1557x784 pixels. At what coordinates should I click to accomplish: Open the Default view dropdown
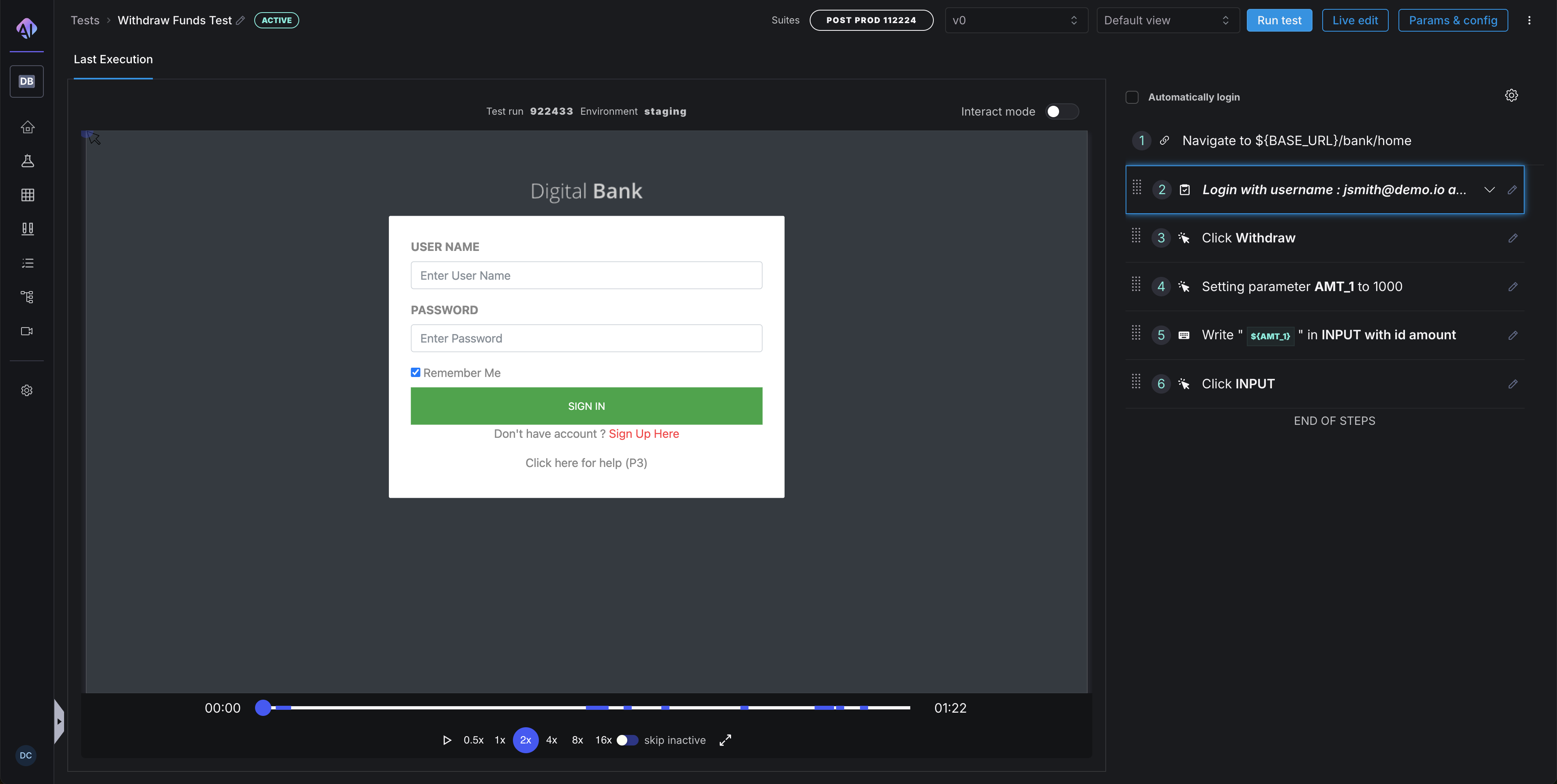coord(1167,21)
